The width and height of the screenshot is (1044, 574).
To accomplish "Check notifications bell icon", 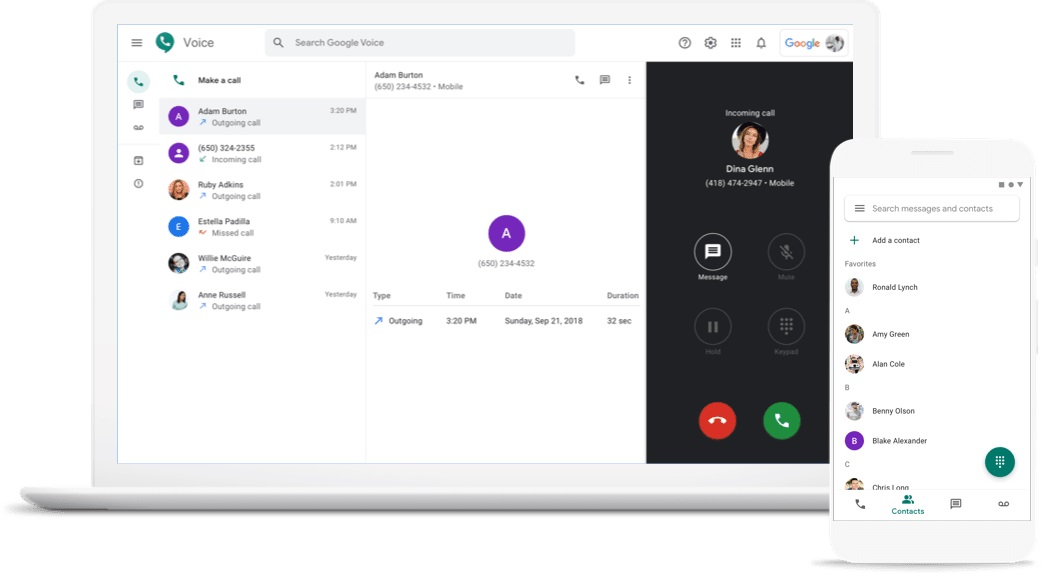I will 761,43.
